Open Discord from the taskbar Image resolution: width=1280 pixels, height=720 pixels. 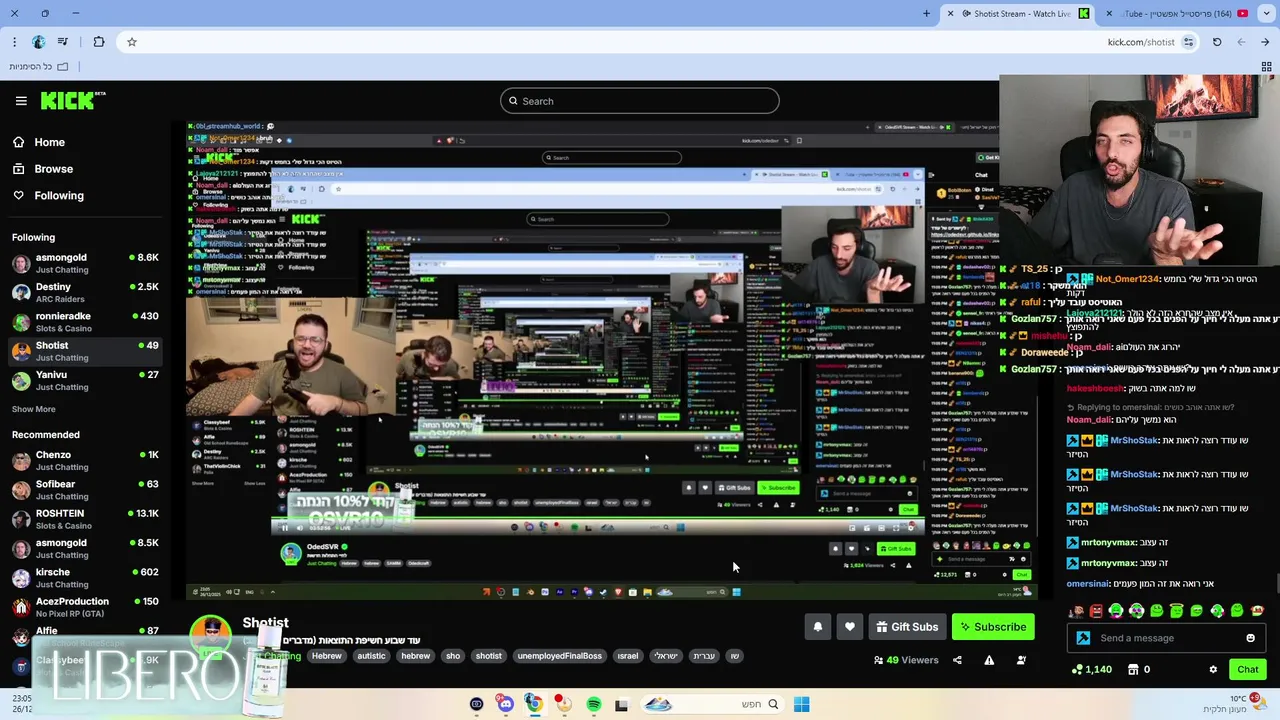pyautogui.click(x=505, y=704)
